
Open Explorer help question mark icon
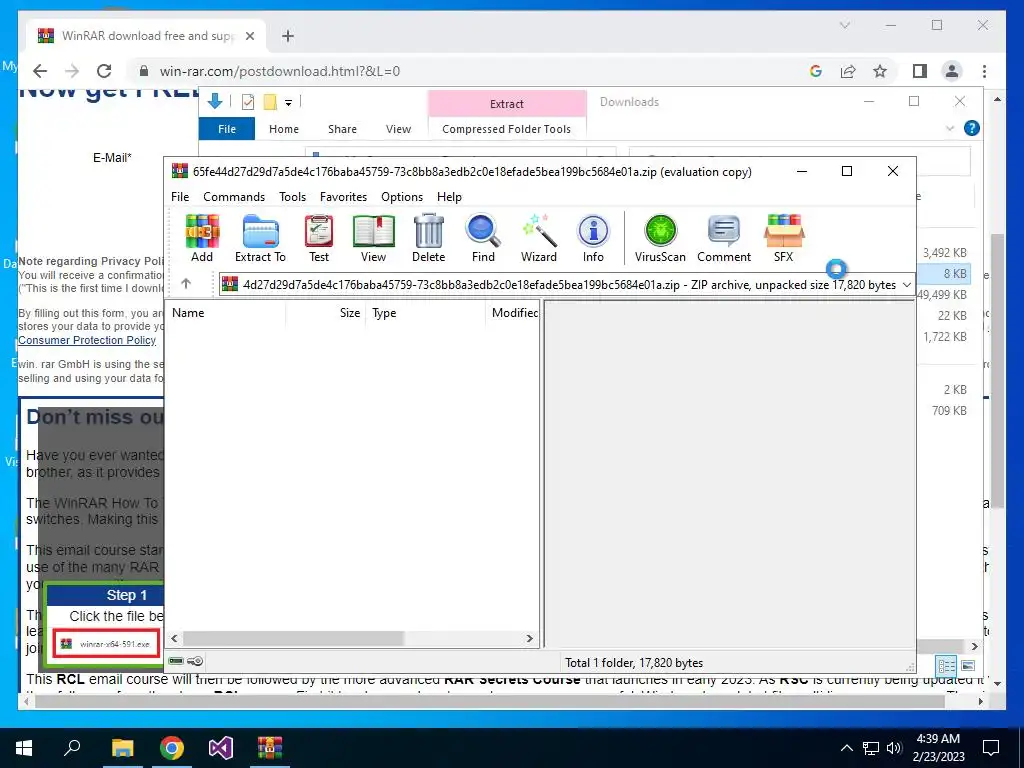[971, 128]
